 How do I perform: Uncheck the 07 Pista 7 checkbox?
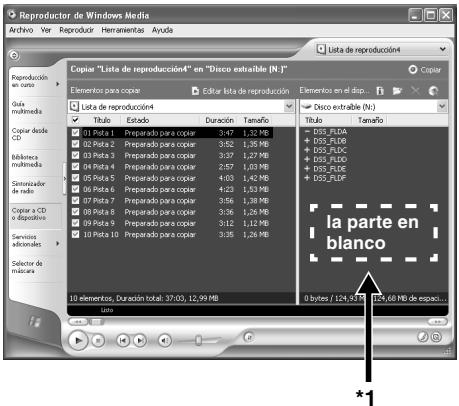[x=76, y=201]
